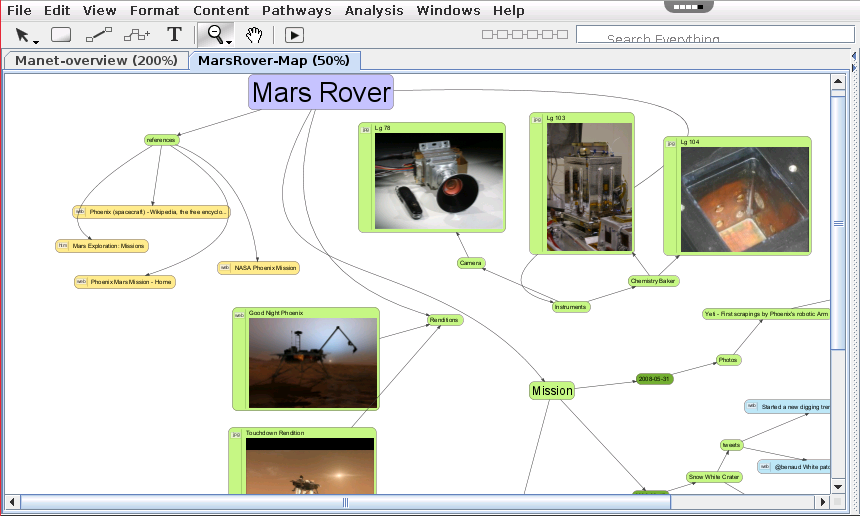Open web icon on NASA Phoenix Mission node
This screenshot has height=516, width=860.
pos(225,268)
